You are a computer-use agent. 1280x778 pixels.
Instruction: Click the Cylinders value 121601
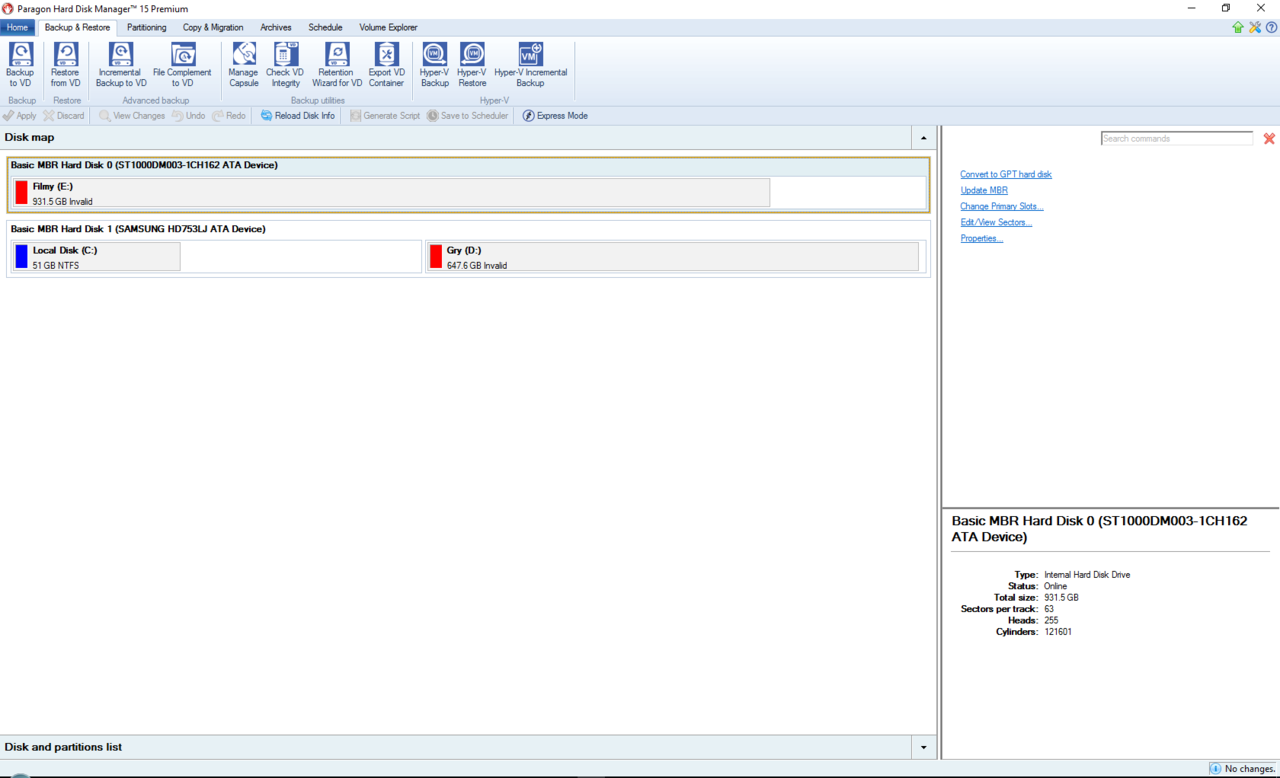(1058, 632)
